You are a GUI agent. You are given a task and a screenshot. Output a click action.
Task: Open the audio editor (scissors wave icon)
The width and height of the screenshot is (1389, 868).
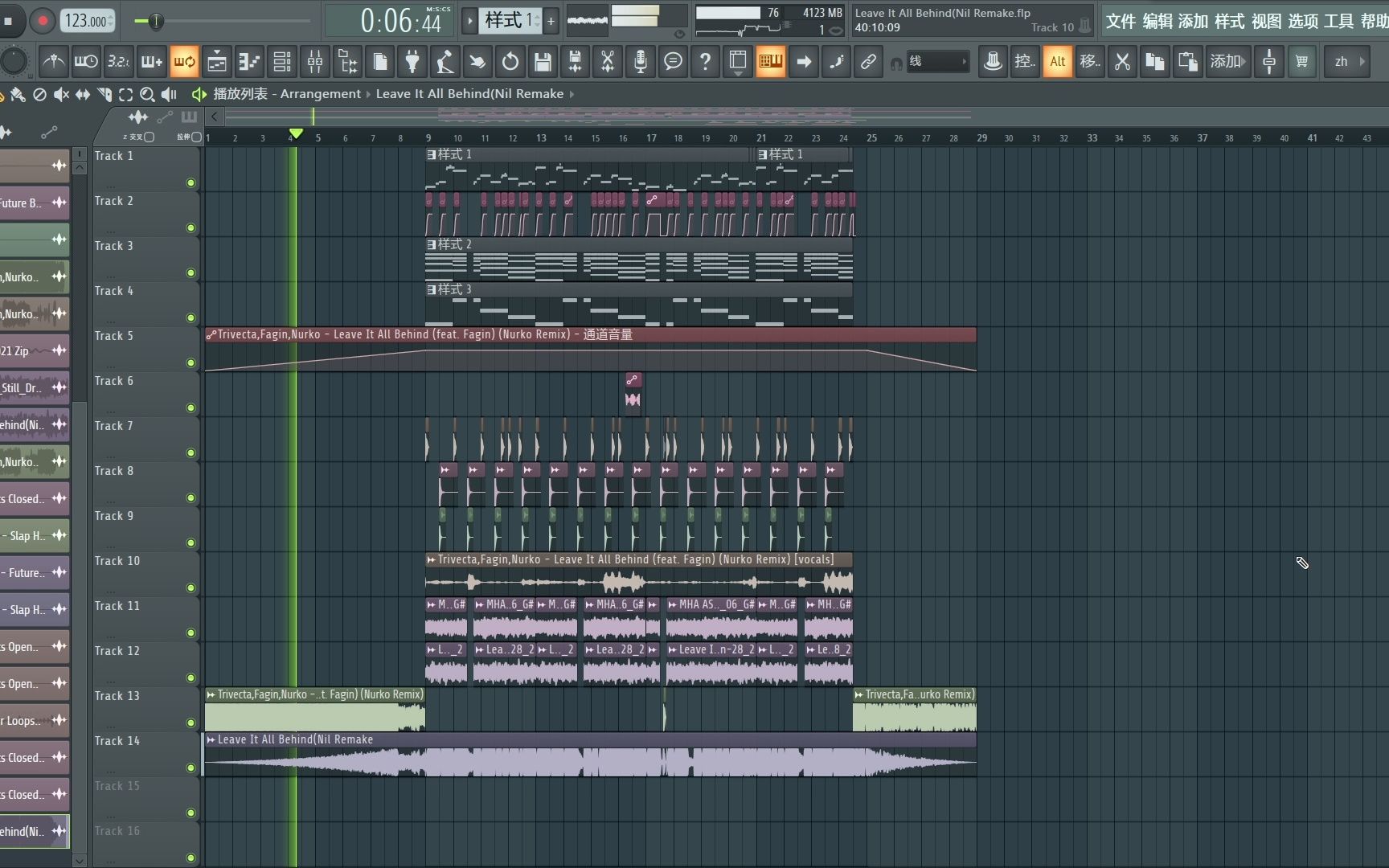pos(608,61)
